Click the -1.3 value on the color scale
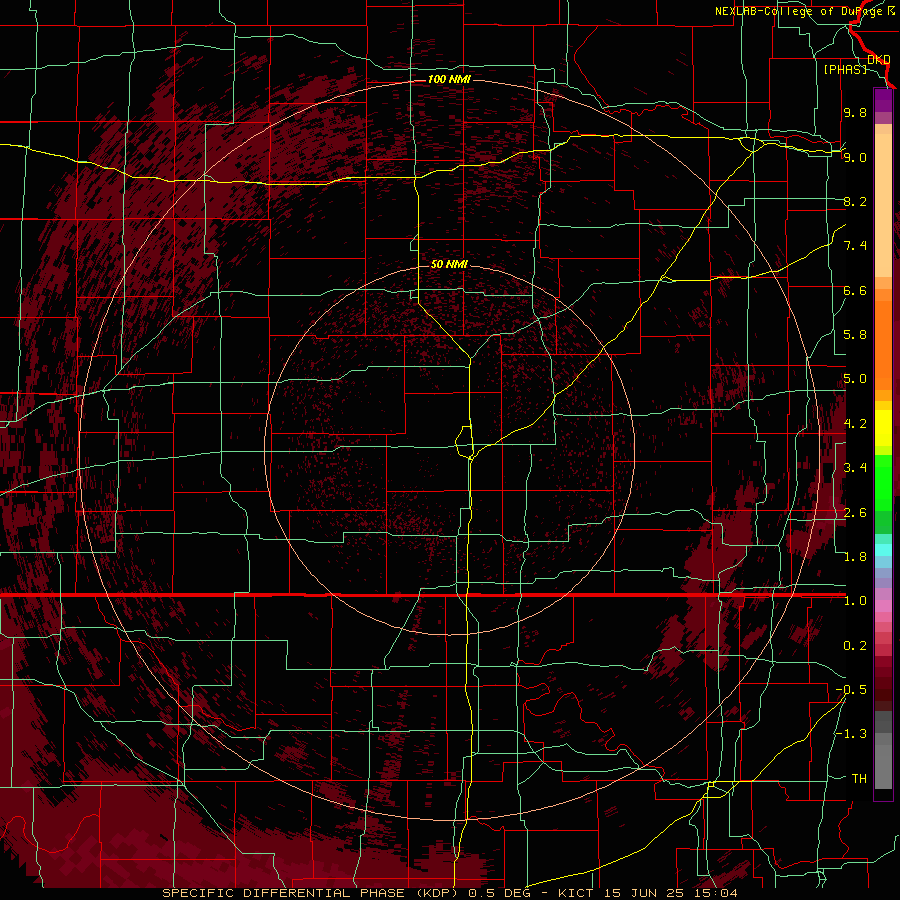The width and height of the screenshot is (900, 900). coord(852,734)
